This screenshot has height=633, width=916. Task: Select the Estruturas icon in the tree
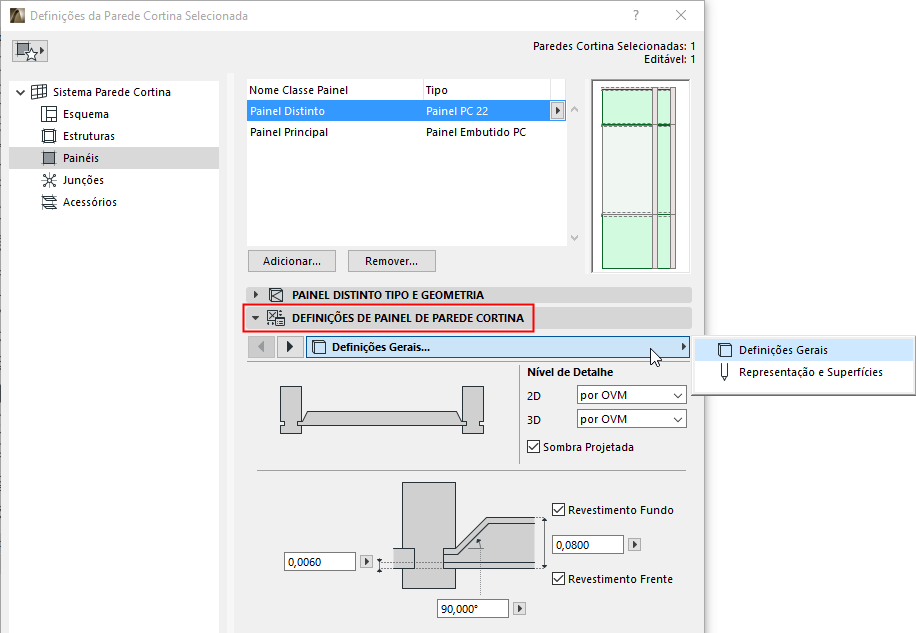tap(49, 135)
